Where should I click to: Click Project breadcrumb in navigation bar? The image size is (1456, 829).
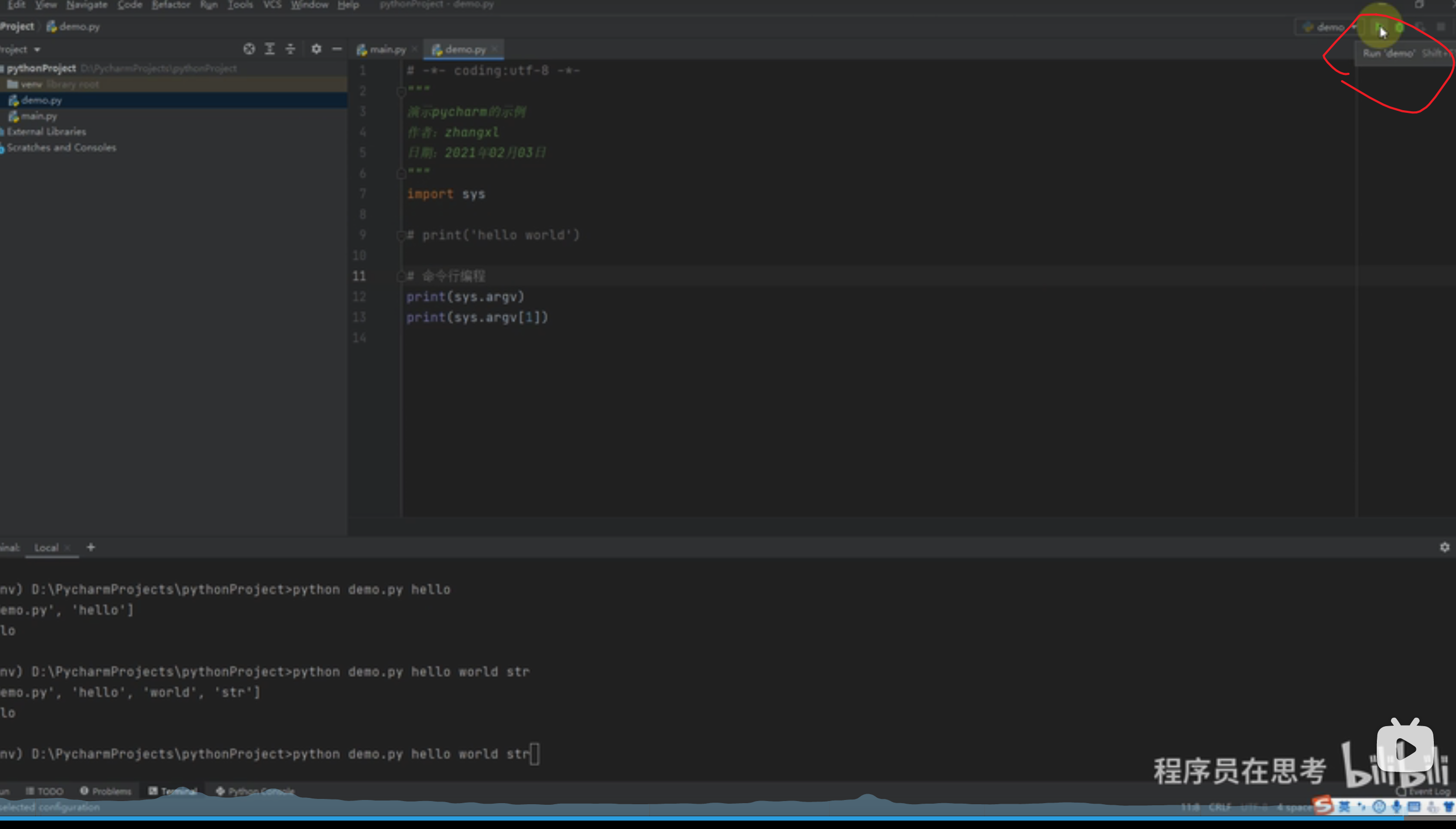[x=17, y=27]
